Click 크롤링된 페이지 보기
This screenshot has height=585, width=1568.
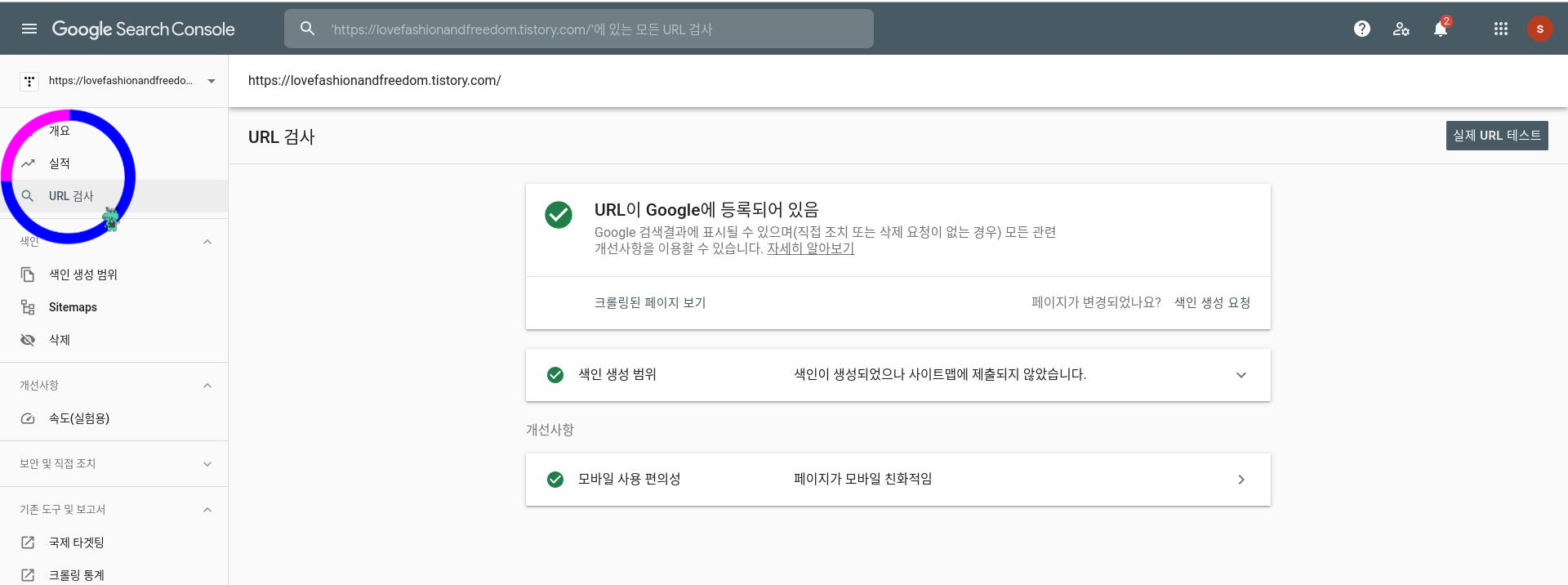point(650,303)
